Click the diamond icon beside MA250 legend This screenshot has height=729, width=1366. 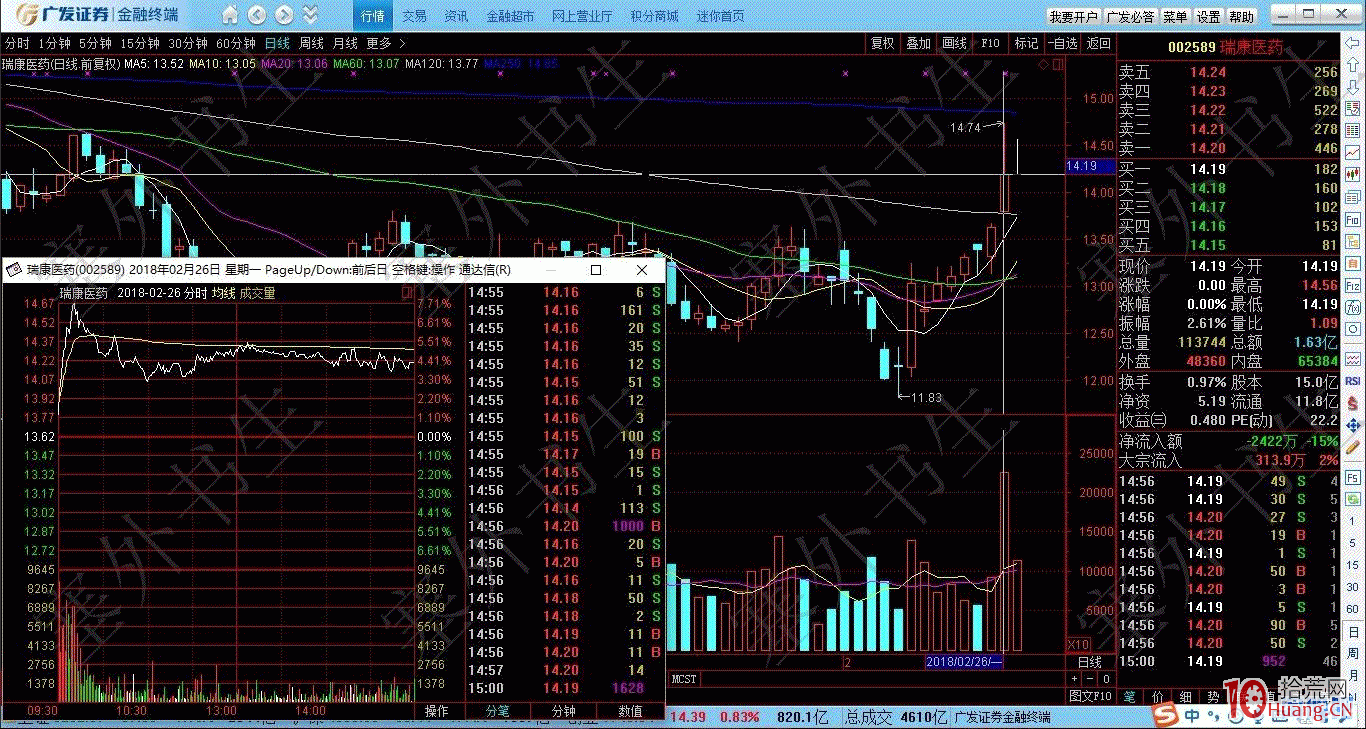[x=1043, y=64]
